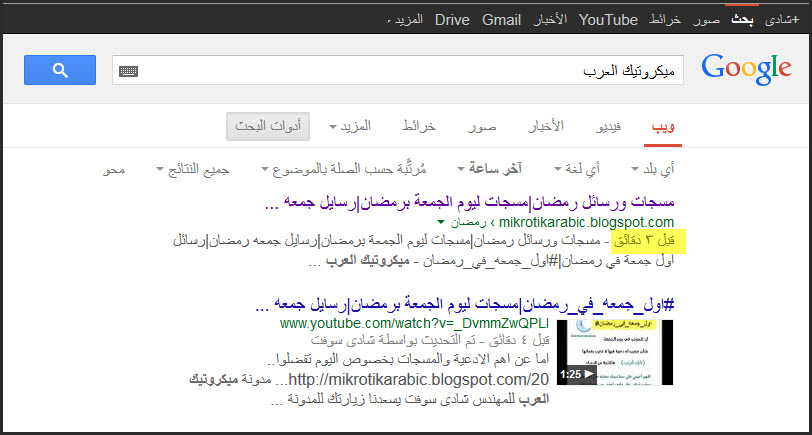Image resolution: width=812 pixels, height=435 pixels.
Task: Open خرائط in the top black bar
Action: pos(665,20)
